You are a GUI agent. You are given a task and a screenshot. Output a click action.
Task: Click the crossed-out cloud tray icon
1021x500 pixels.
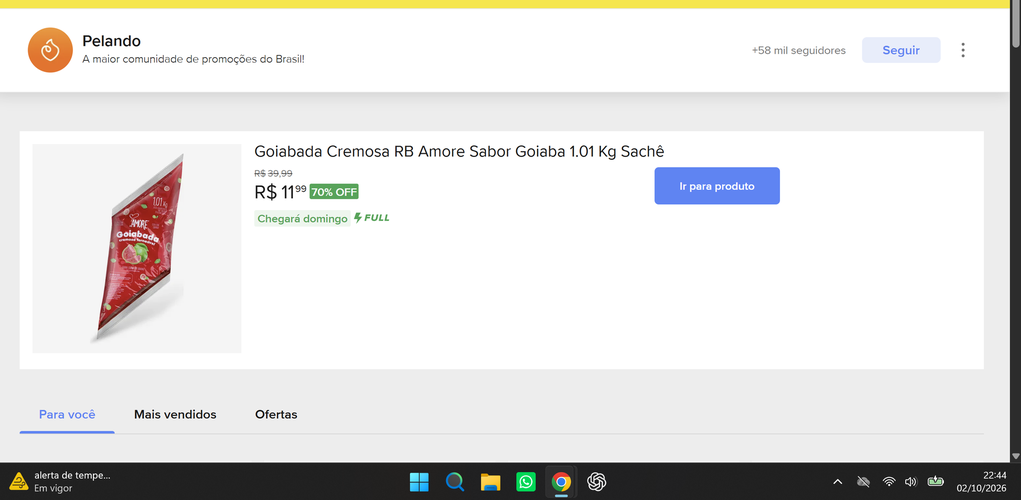pyautogui.click(x=863, y=482)
